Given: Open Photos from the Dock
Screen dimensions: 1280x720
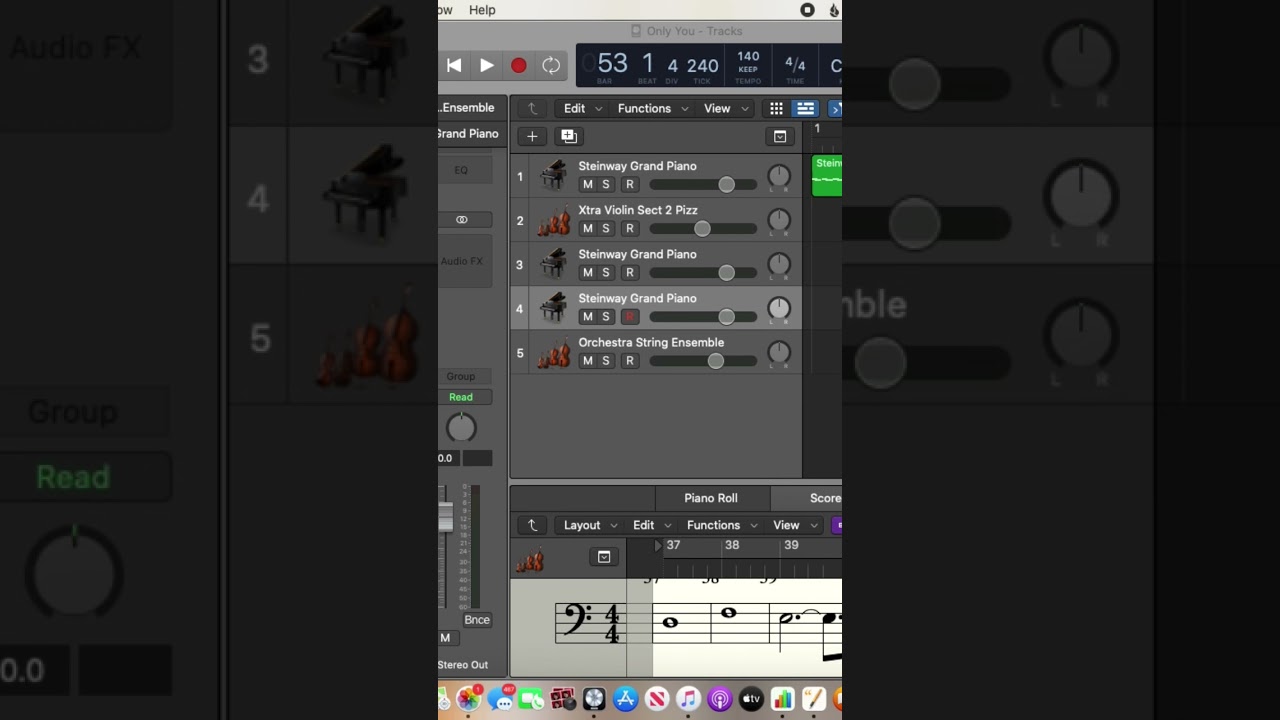Looking at the screenshot, I should (468, 699).
